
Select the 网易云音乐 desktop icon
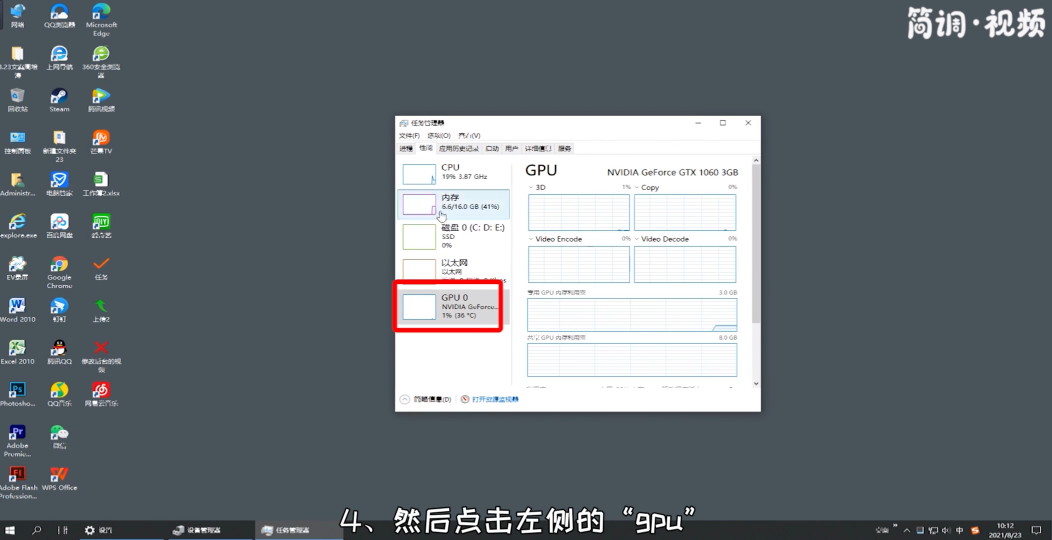pyautogui.click(x=101, y=394)
